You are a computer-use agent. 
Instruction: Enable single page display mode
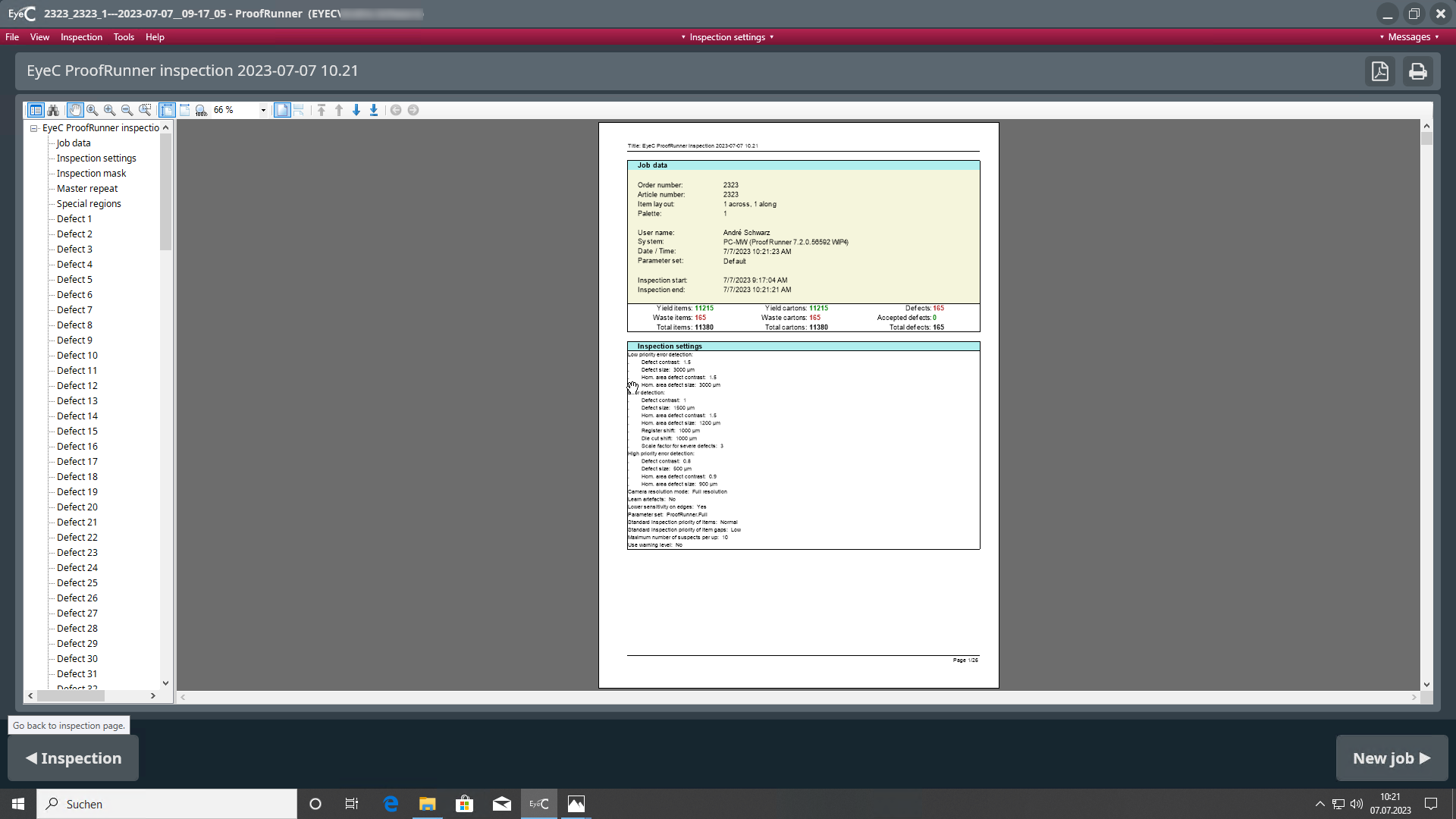tap(281, 111)
